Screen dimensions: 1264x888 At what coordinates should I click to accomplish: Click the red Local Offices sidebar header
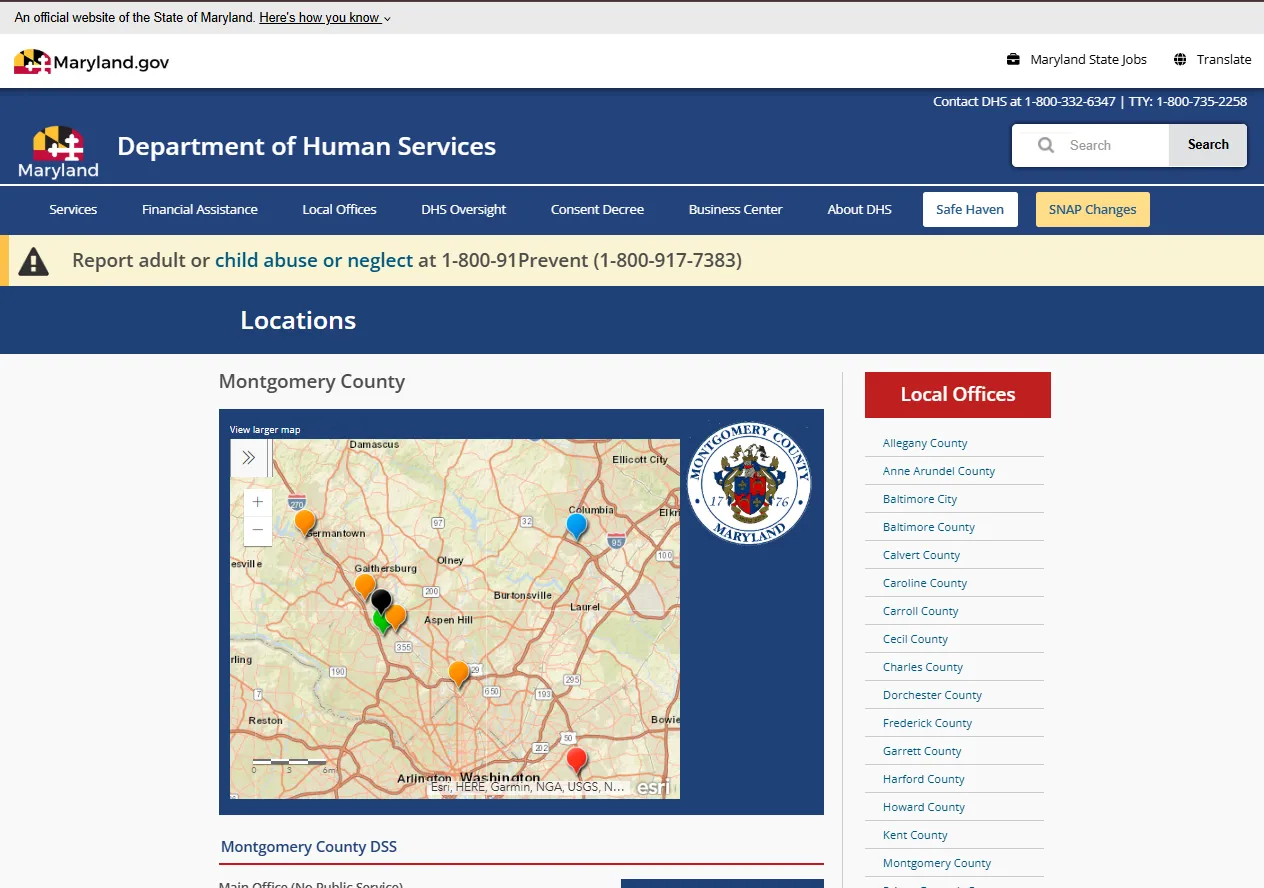(x=958, y=395)
